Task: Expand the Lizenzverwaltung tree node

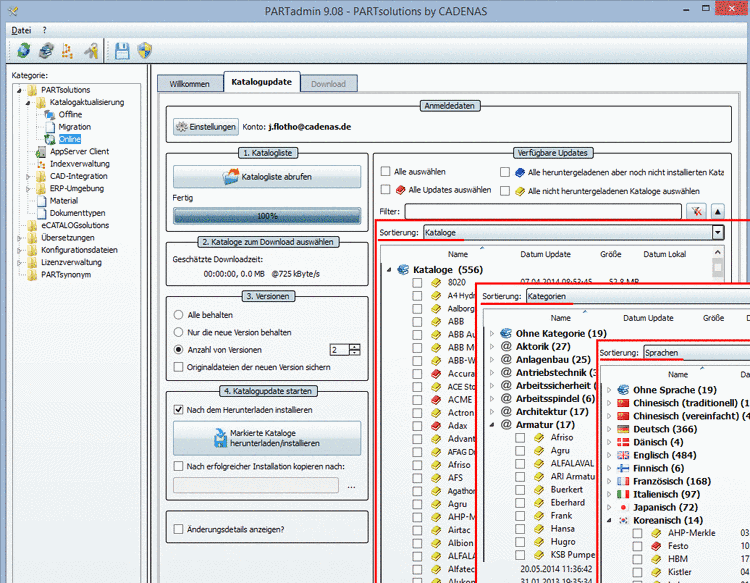Action: tap(19, 263)
